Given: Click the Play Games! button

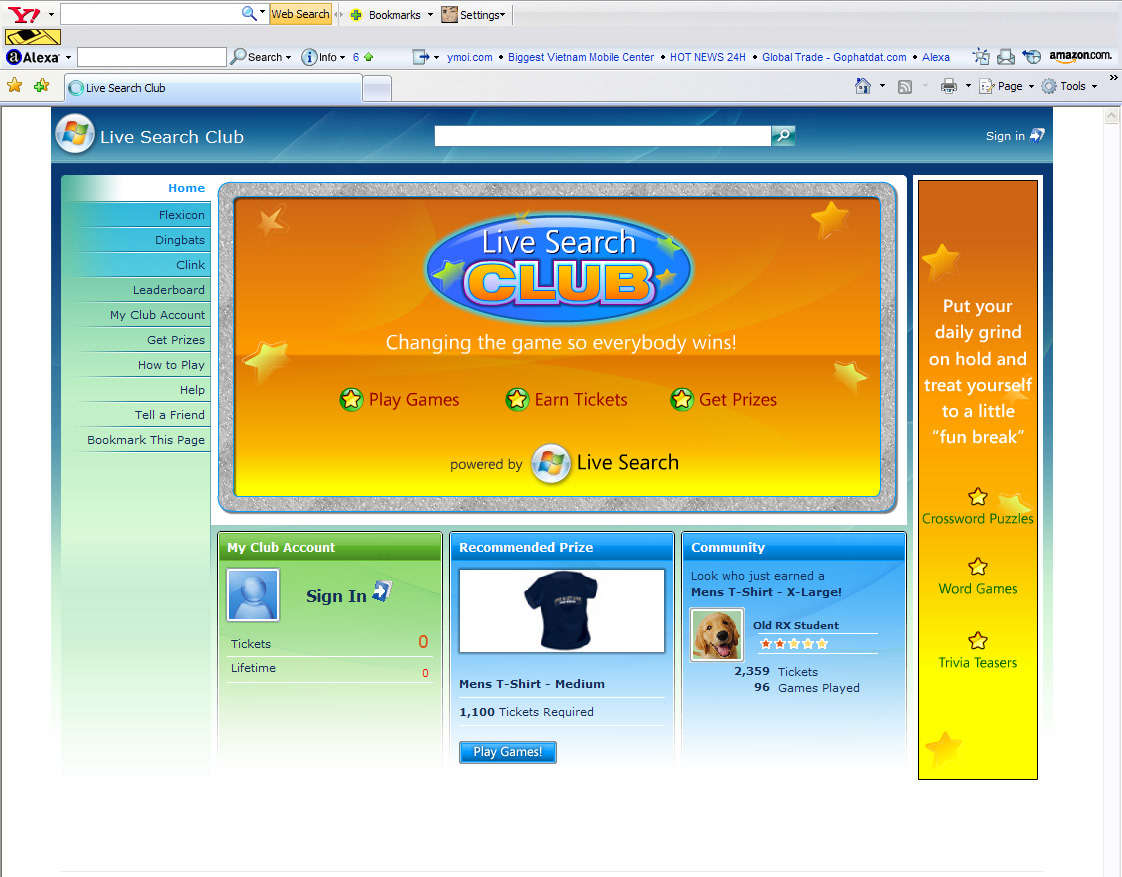Looking at the screenshot, I should [507, 752].
